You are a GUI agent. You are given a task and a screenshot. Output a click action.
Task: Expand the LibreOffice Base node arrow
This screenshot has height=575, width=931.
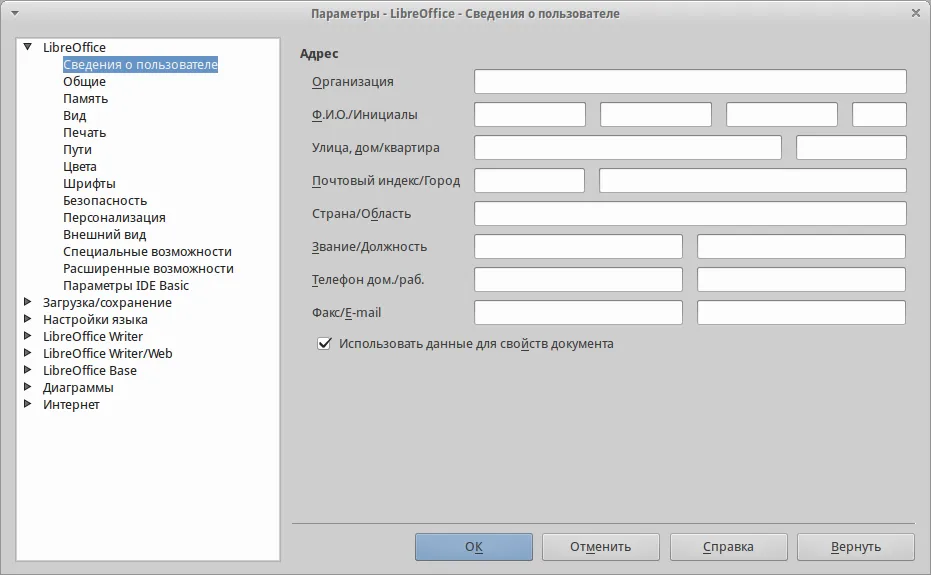27,369
